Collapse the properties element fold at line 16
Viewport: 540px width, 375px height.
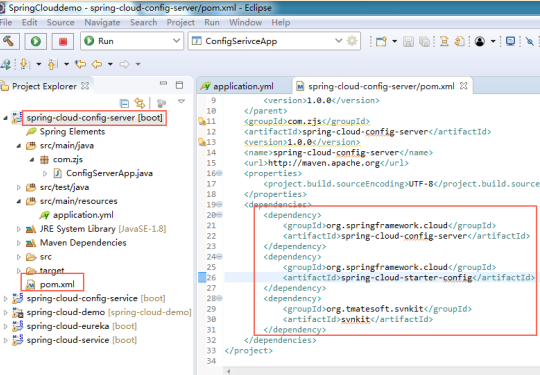click(219, 173)
